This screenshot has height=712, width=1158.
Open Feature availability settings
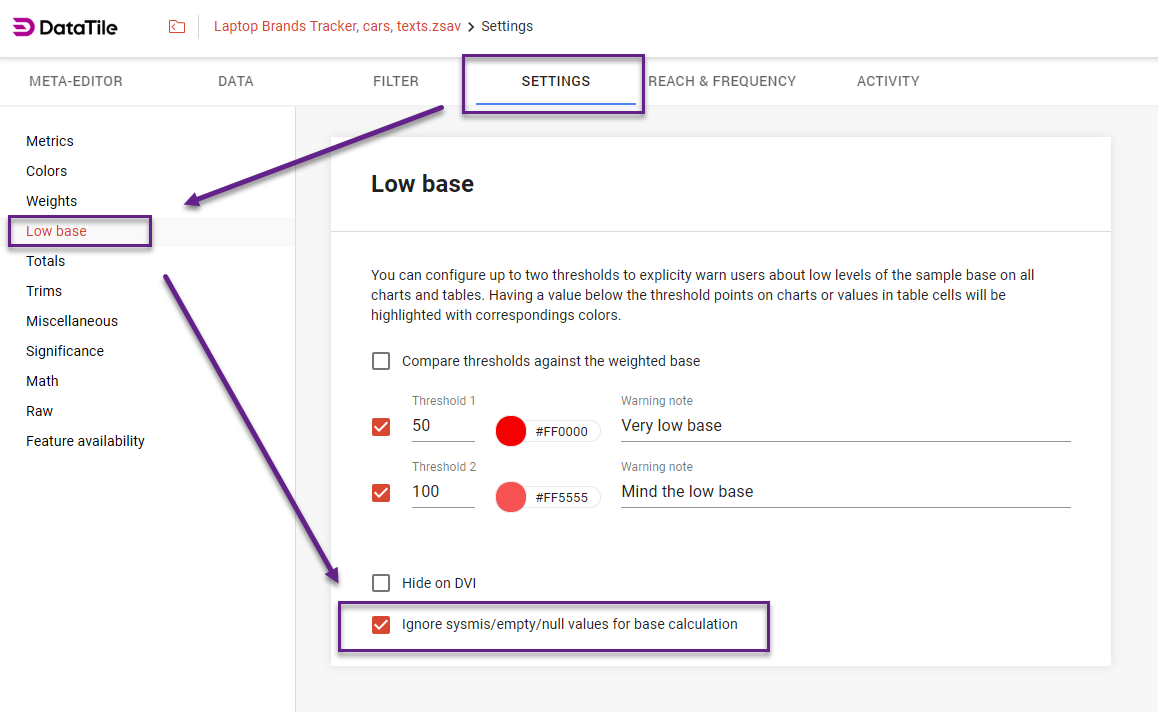click(x=85, y=441)
